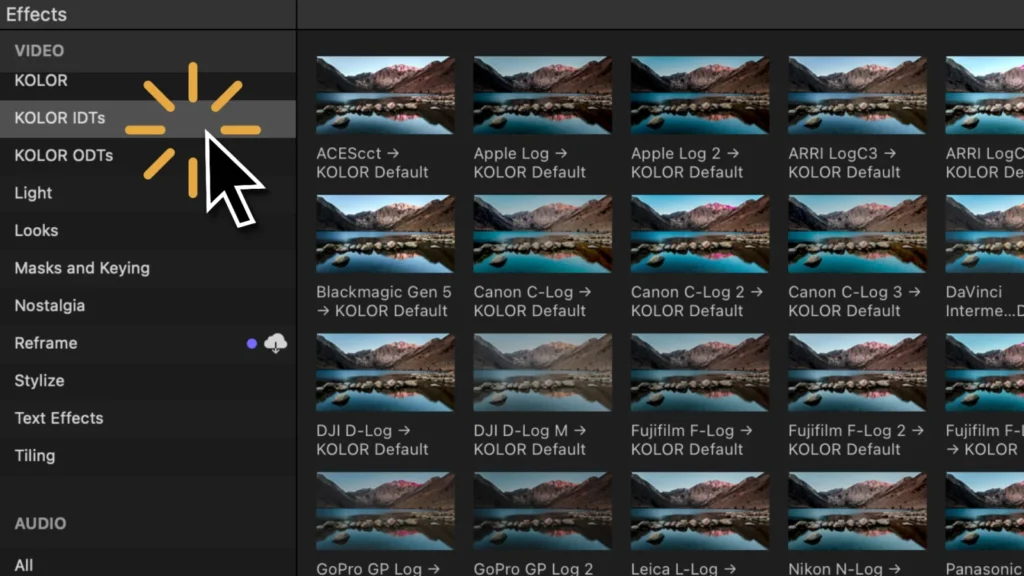
Task: Open the Stylize category
Action: (x=148, y=381)
